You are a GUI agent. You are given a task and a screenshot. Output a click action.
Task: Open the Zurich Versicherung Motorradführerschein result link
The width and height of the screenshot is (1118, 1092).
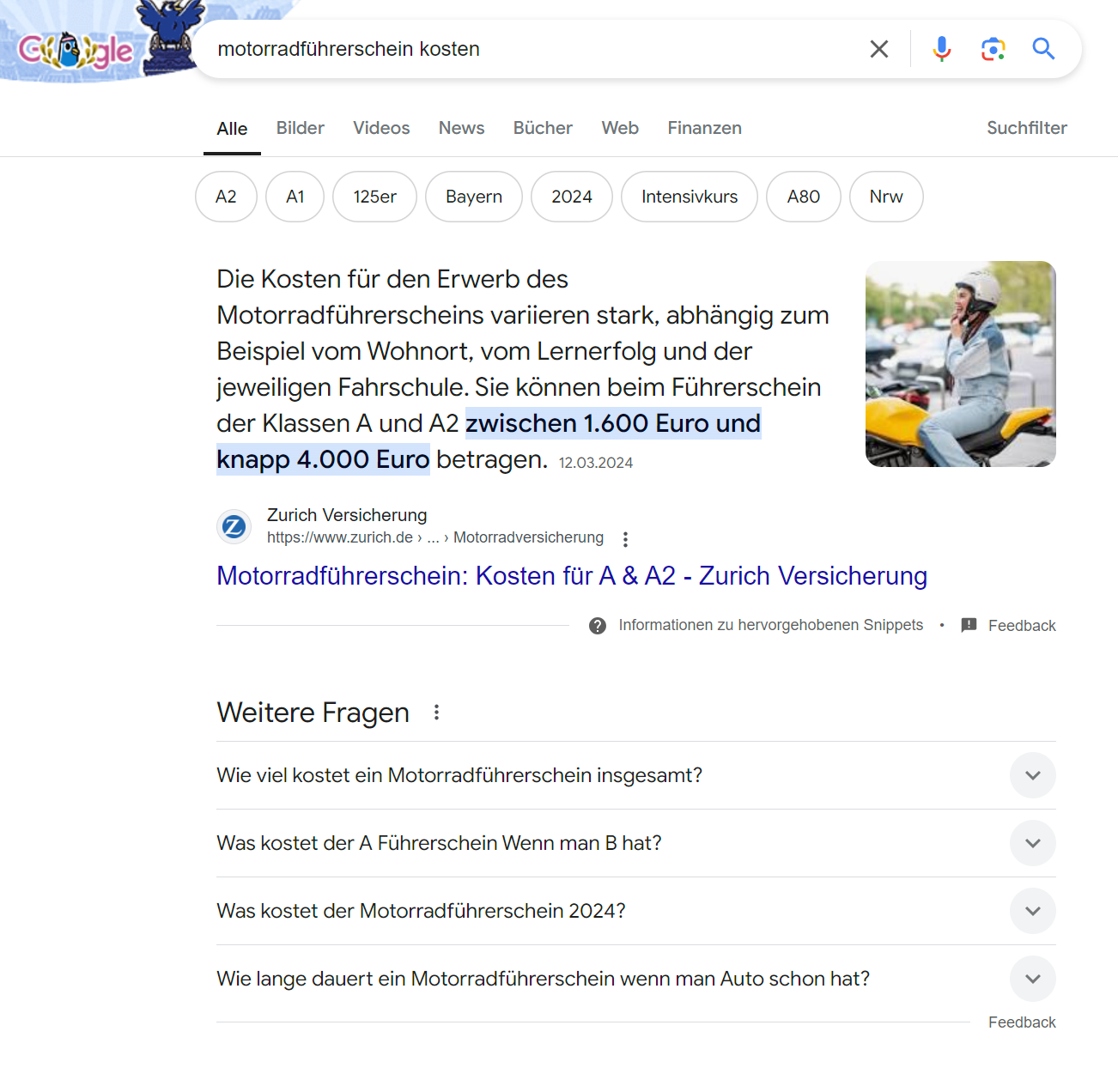(x=571, y=576)
